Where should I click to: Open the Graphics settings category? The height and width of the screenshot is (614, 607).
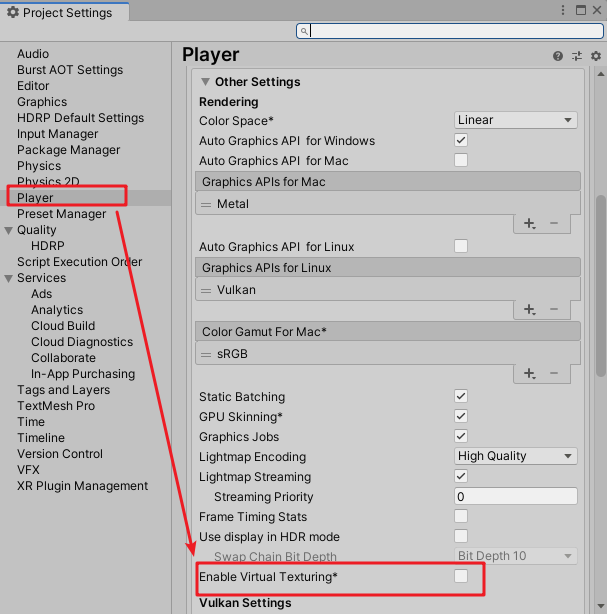tap(42, 102)
